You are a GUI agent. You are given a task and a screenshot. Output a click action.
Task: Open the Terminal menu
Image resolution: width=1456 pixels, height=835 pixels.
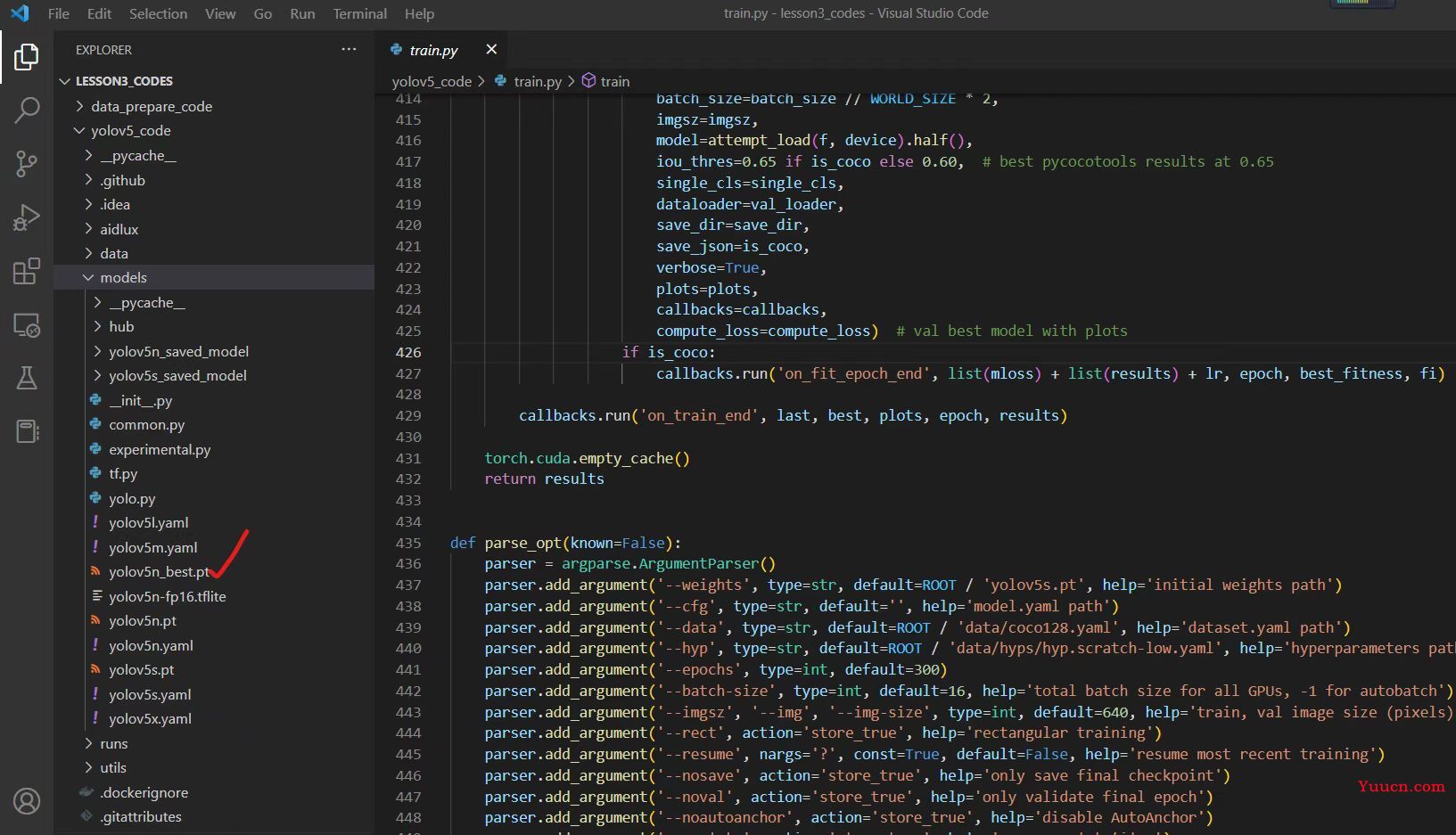359,13
